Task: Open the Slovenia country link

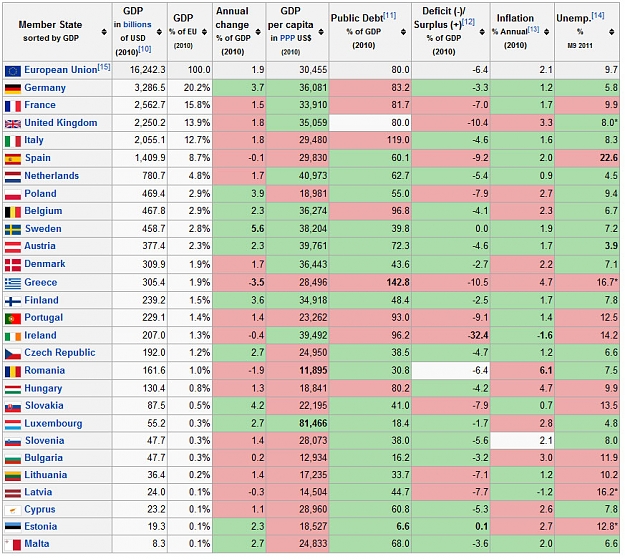Action: coord(45,441)
